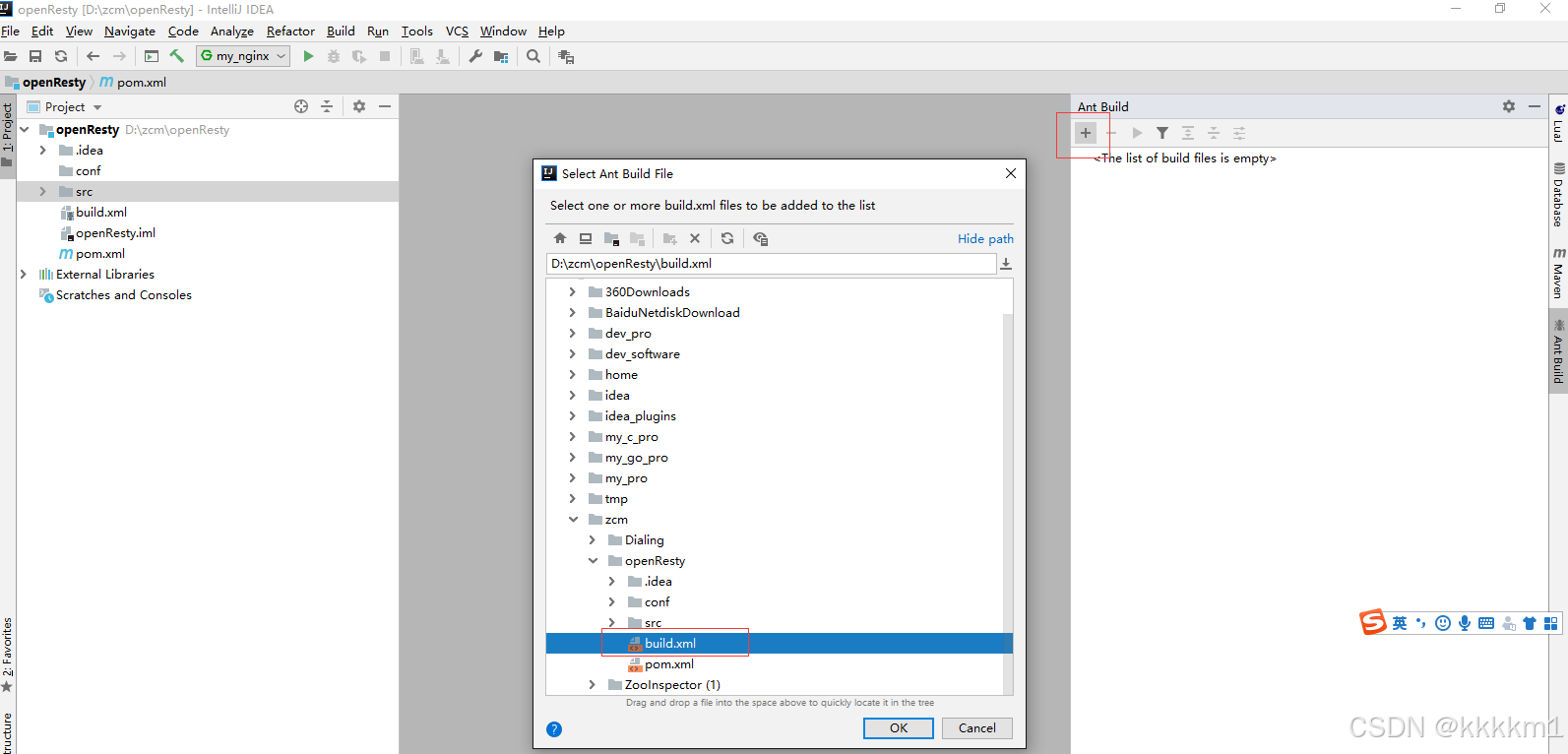Open the my_nginx run configuration dropdown
This screenshot has height=754, width=1568.
(242, 56)
